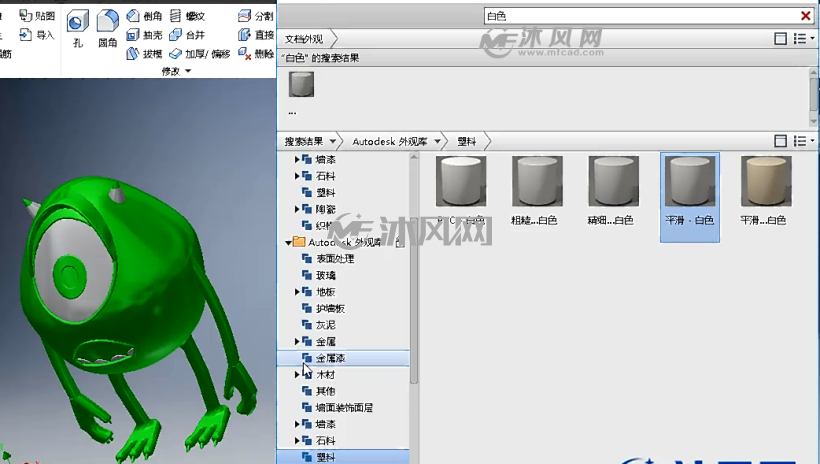
Task: Click the 删除 delete face tool
Action: click(256, 53)
